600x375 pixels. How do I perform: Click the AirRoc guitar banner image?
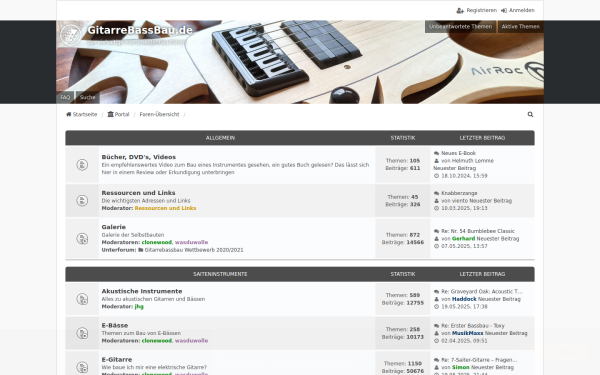coord(300,62)
